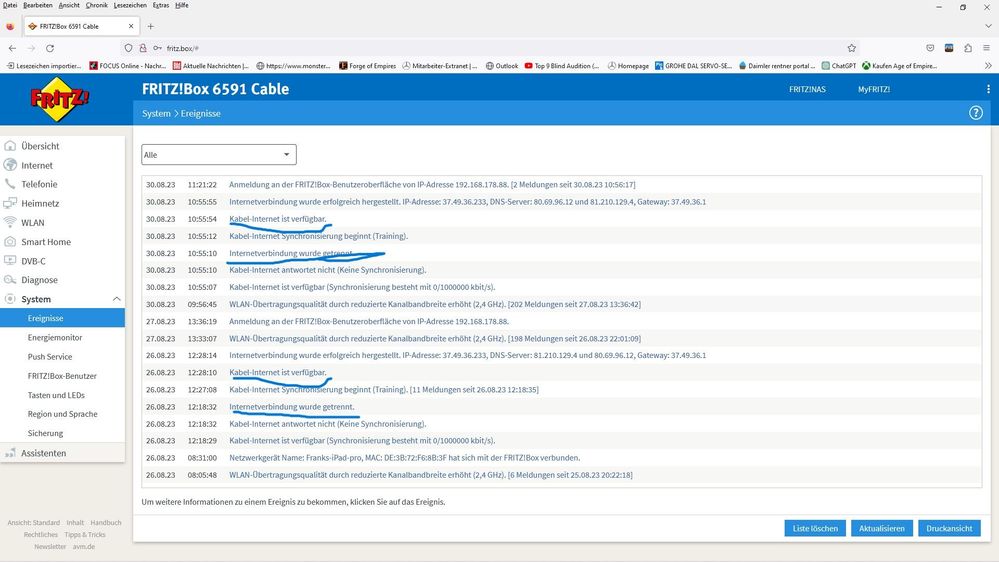Click the DVB-C television icon
Screen dimensions: 999x562
10,261
